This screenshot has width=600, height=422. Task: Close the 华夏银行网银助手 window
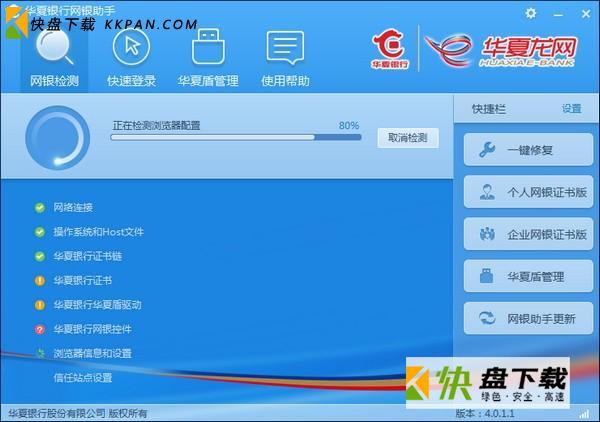point(585,14)
